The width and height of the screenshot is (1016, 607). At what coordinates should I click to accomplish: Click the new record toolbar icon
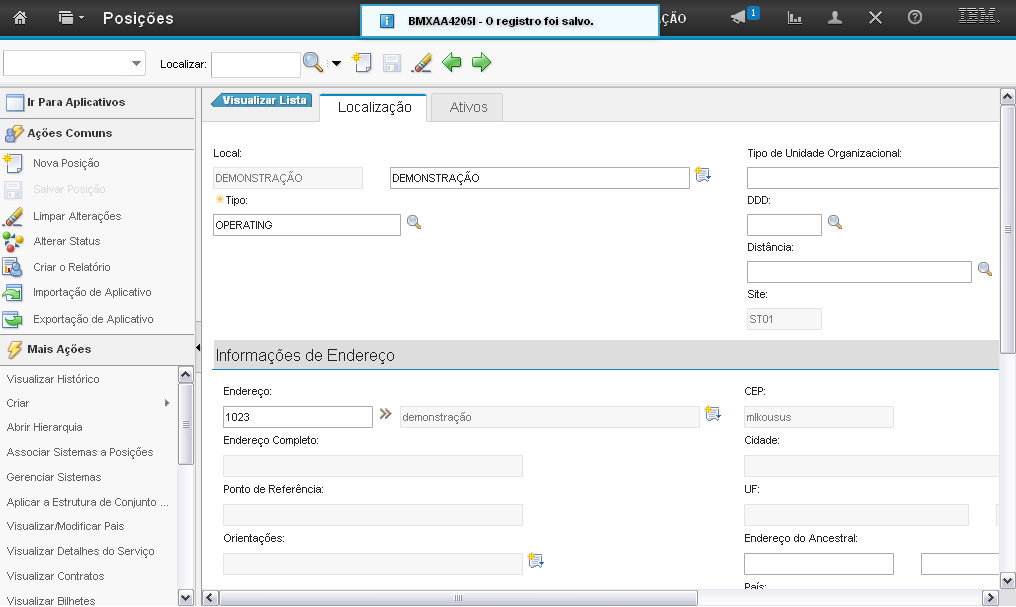tap(362, 63)
